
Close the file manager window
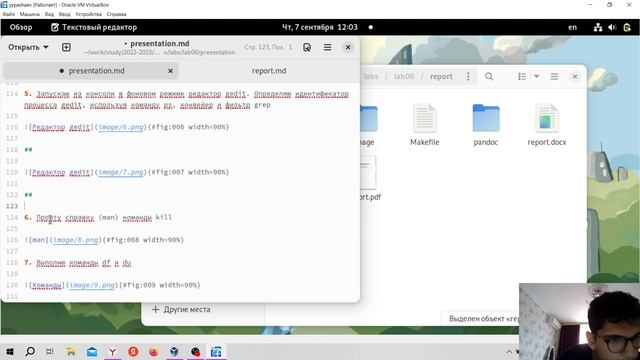click(x=575, y=76)
